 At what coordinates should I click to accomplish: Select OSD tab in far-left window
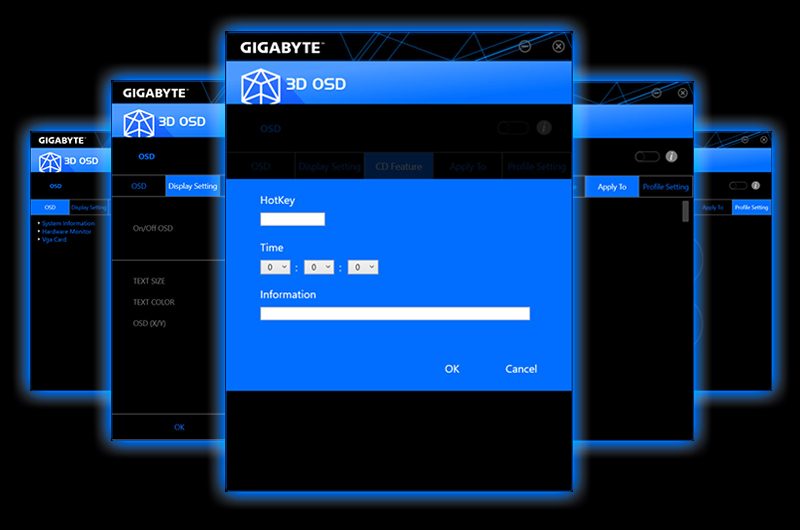click(50, 207)
